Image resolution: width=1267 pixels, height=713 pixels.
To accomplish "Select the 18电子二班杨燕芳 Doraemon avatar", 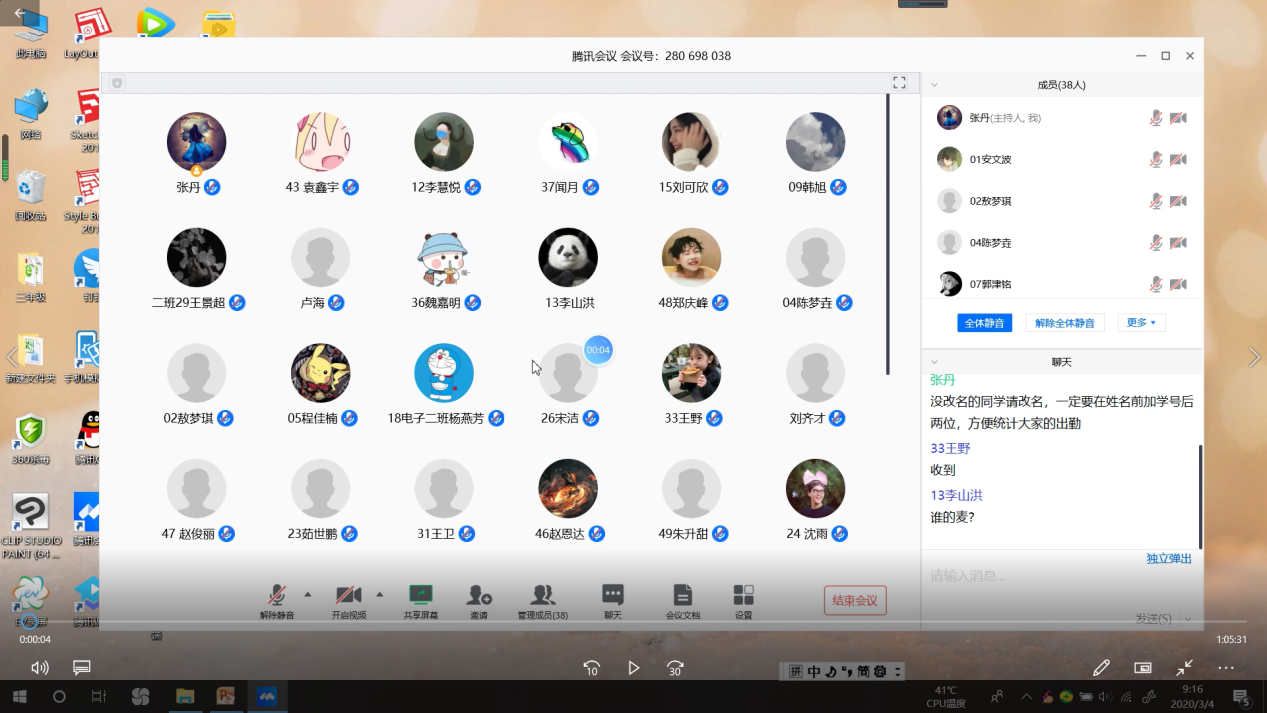I will point(444,373).
